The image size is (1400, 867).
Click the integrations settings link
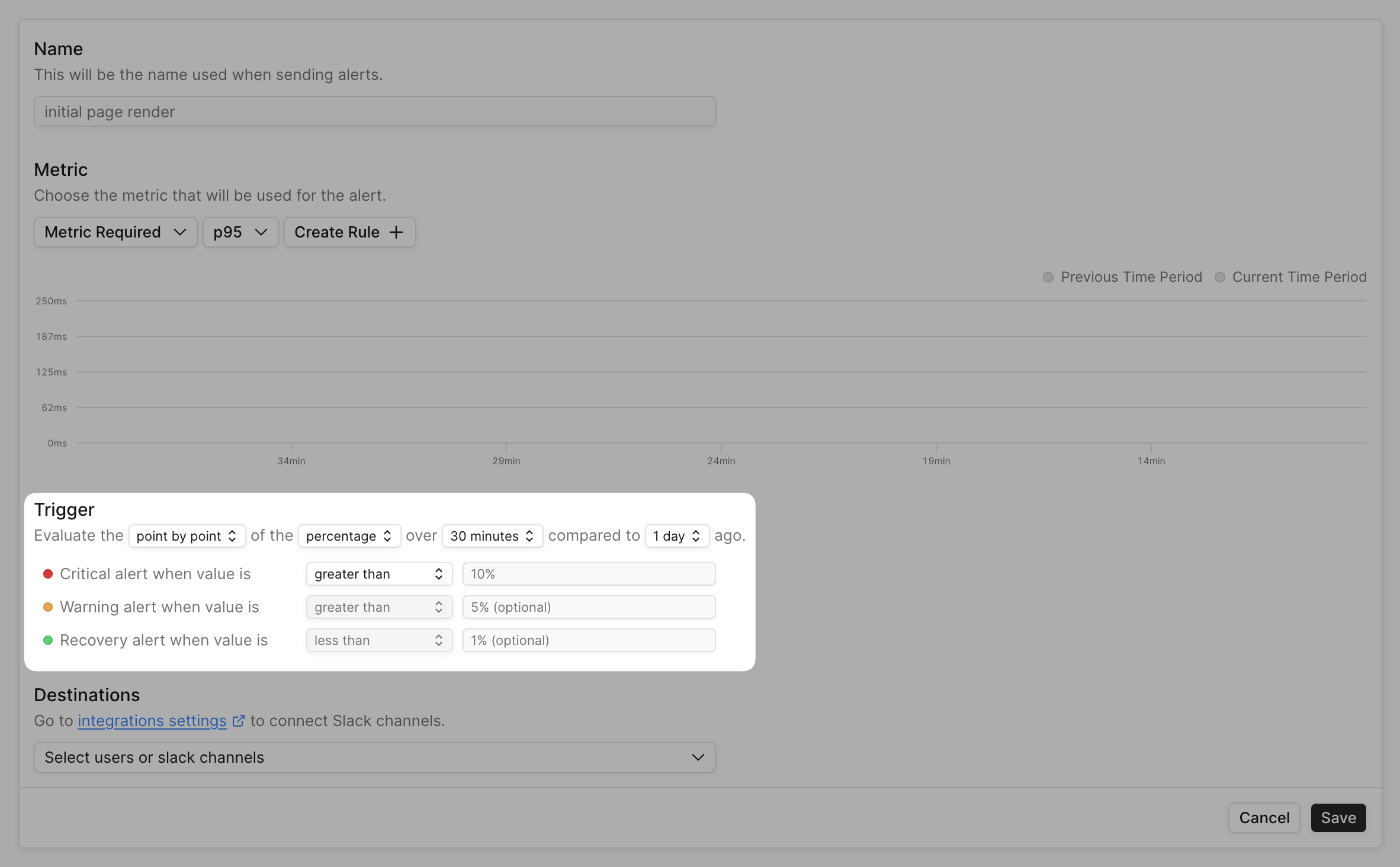(153, 720)
